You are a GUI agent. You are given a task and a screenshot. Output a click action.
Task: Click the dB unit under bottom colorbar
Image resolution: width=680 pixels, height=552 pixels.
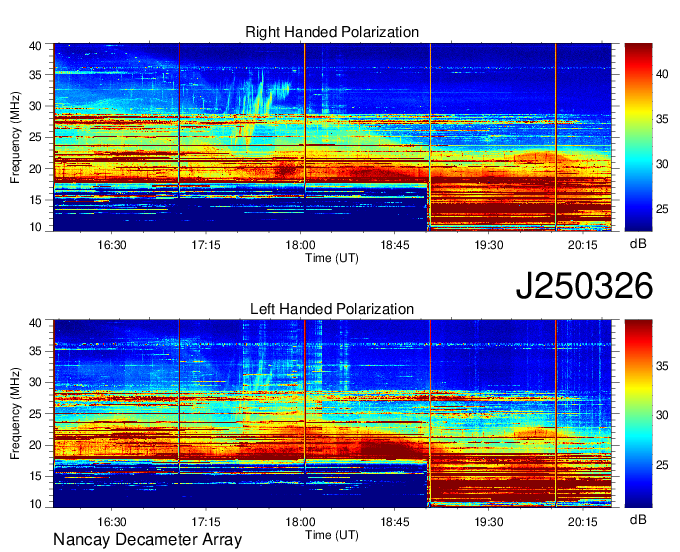coord(638,520)
